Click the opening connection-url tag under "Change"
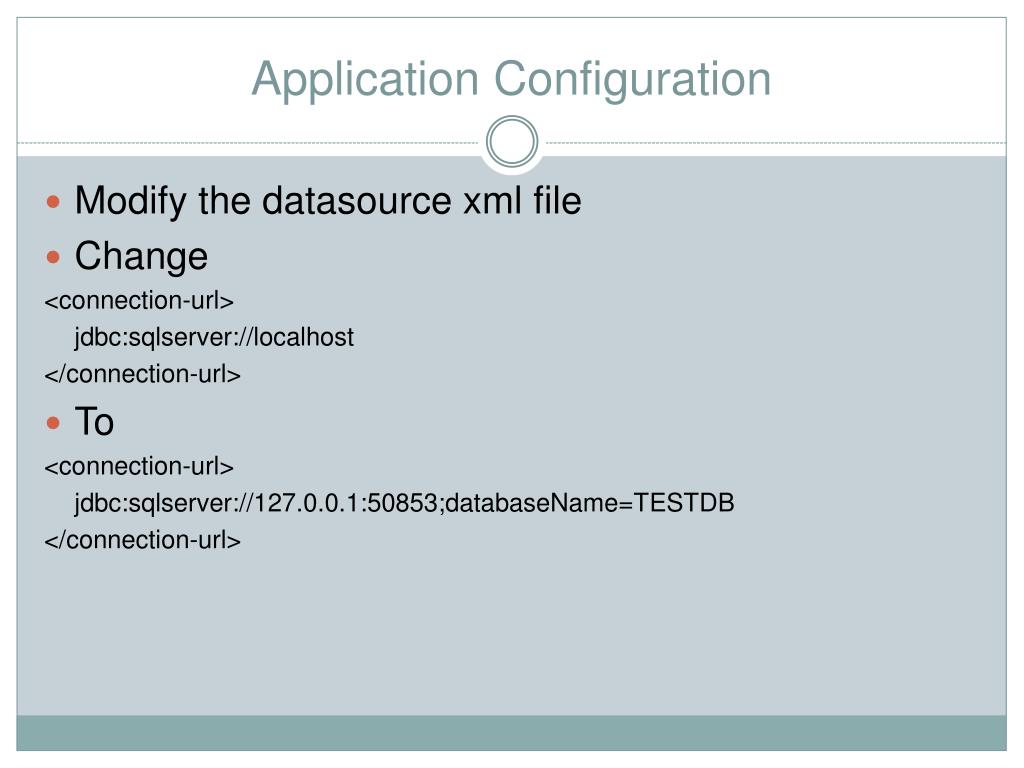Image resolution: width=1024 pixels, height=768 pixels. pyautogui.click(x=139, y=301)
